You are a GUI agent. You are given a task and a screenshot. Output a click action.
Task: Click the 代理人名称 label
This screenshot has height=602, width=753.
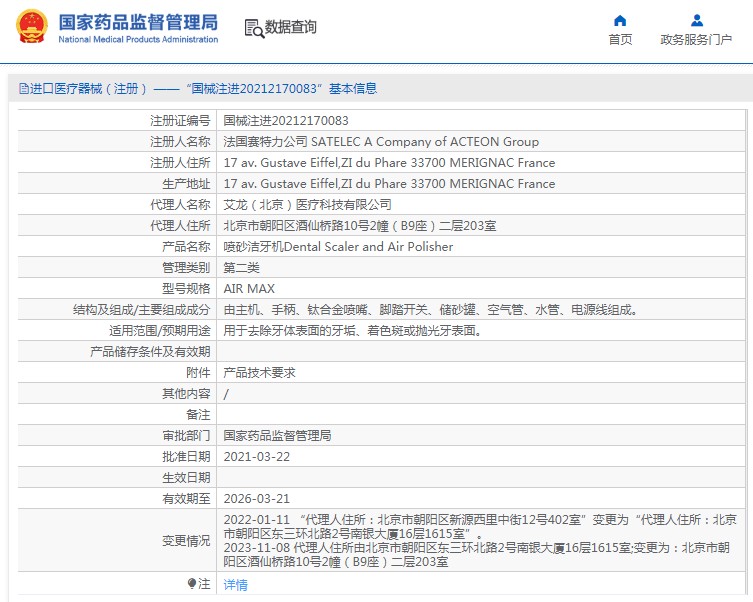[x=180, y=205]
